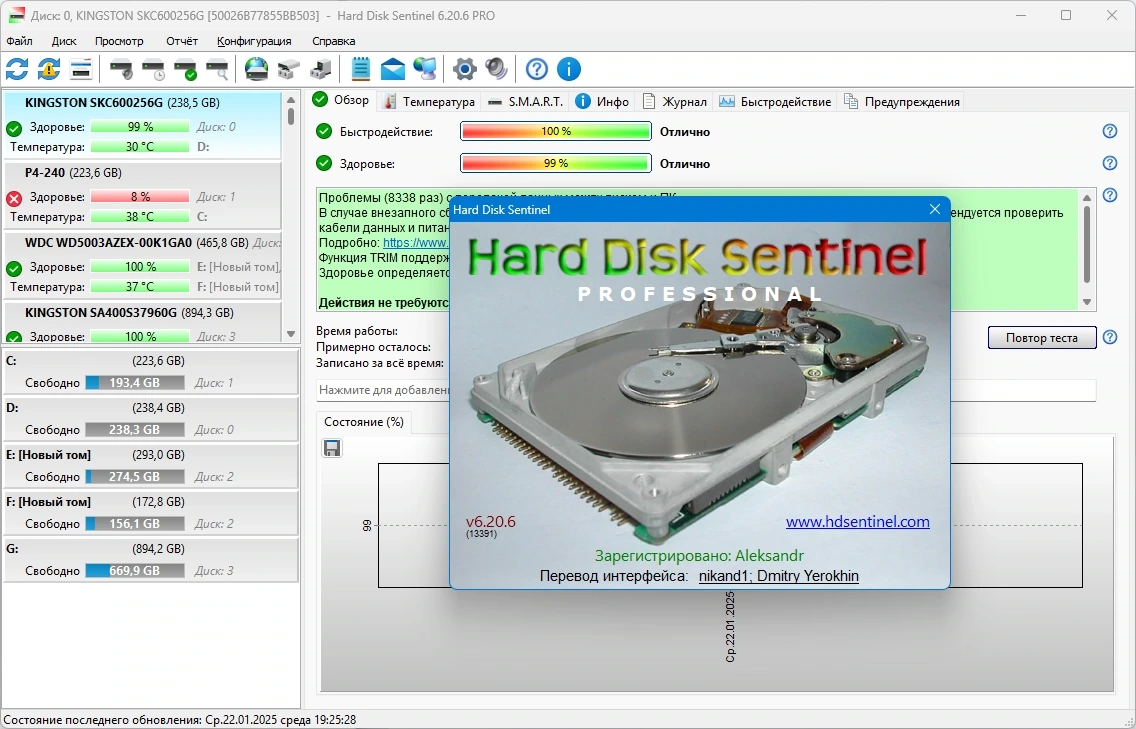Switch to the S.M.A.R.T. tab

525,101
